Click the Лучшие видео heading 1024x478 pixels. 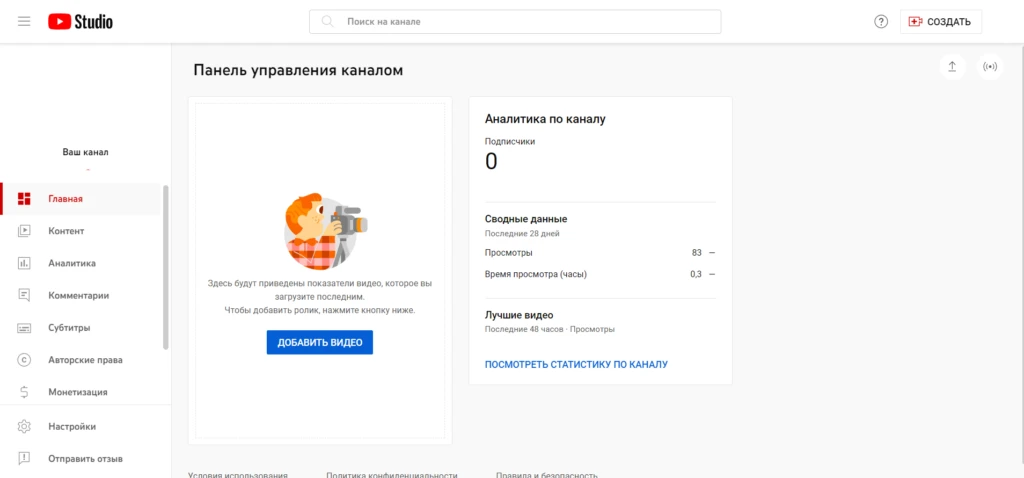[x=519, y=315]
